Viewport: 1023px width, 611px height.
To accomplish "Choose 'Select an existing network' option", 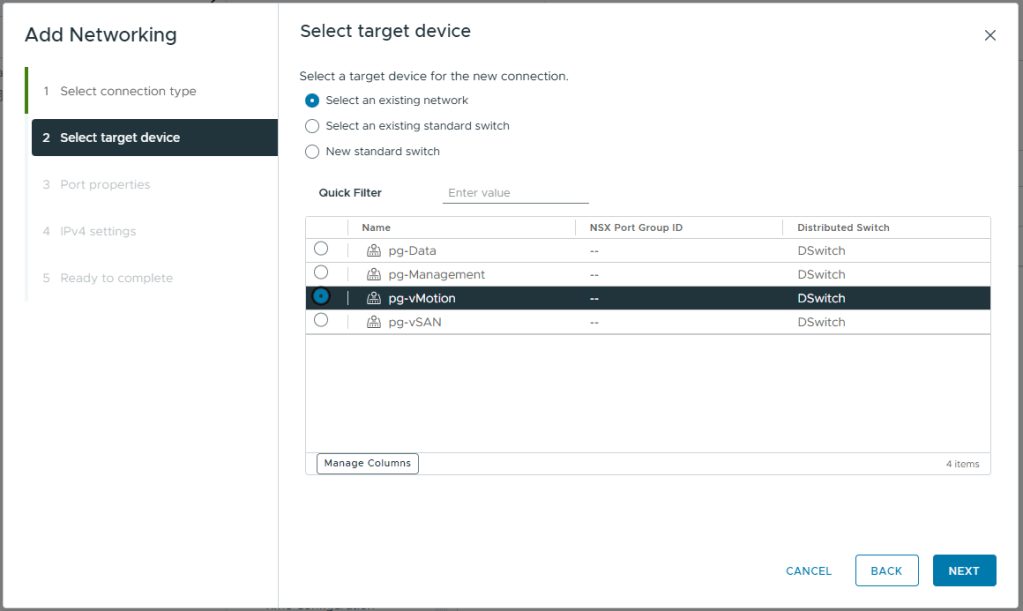I will click(312, 101).
